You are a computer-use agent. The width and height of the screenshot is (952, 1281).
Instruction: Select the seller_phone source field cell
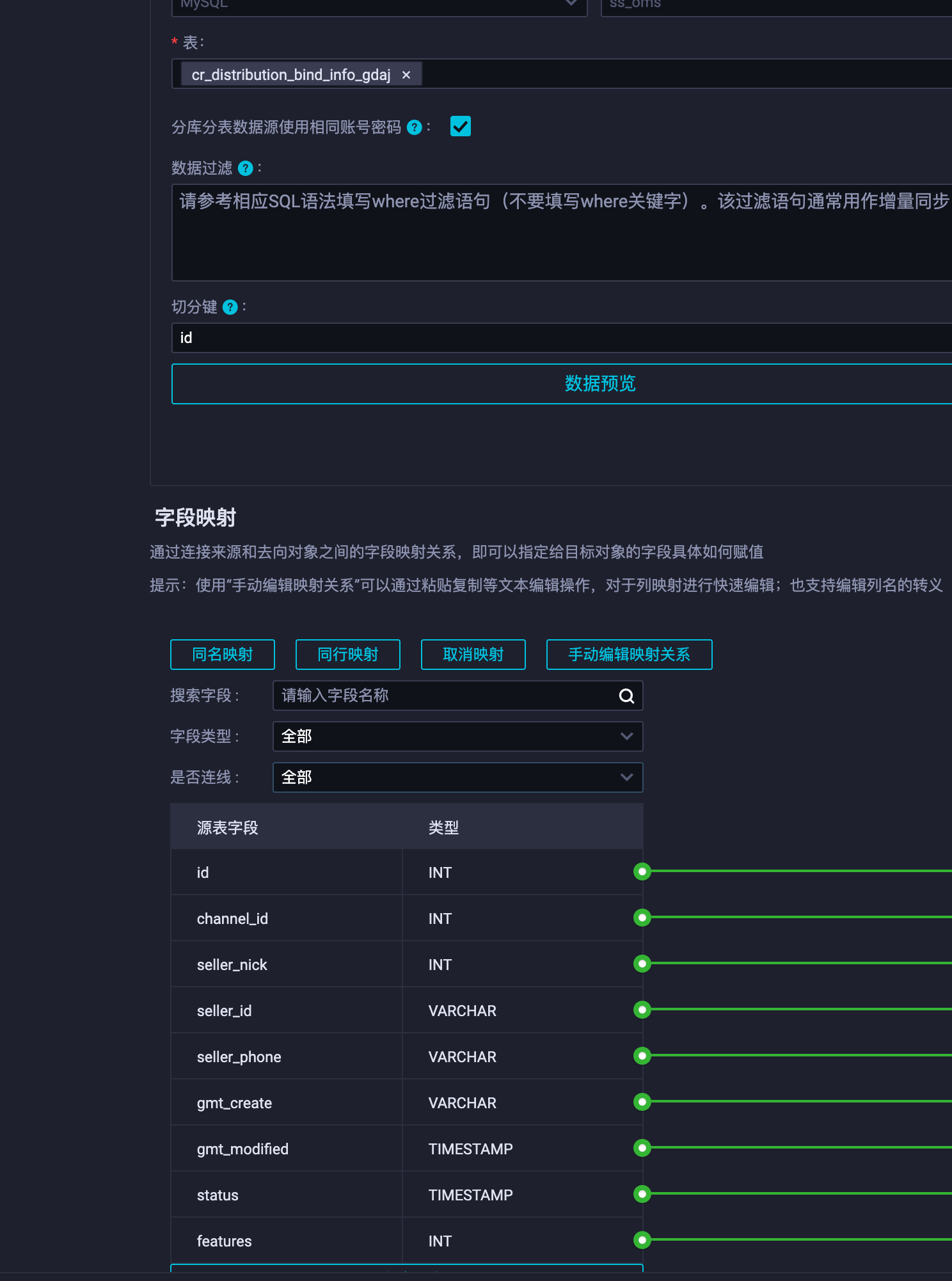(x=287, y=1056)
